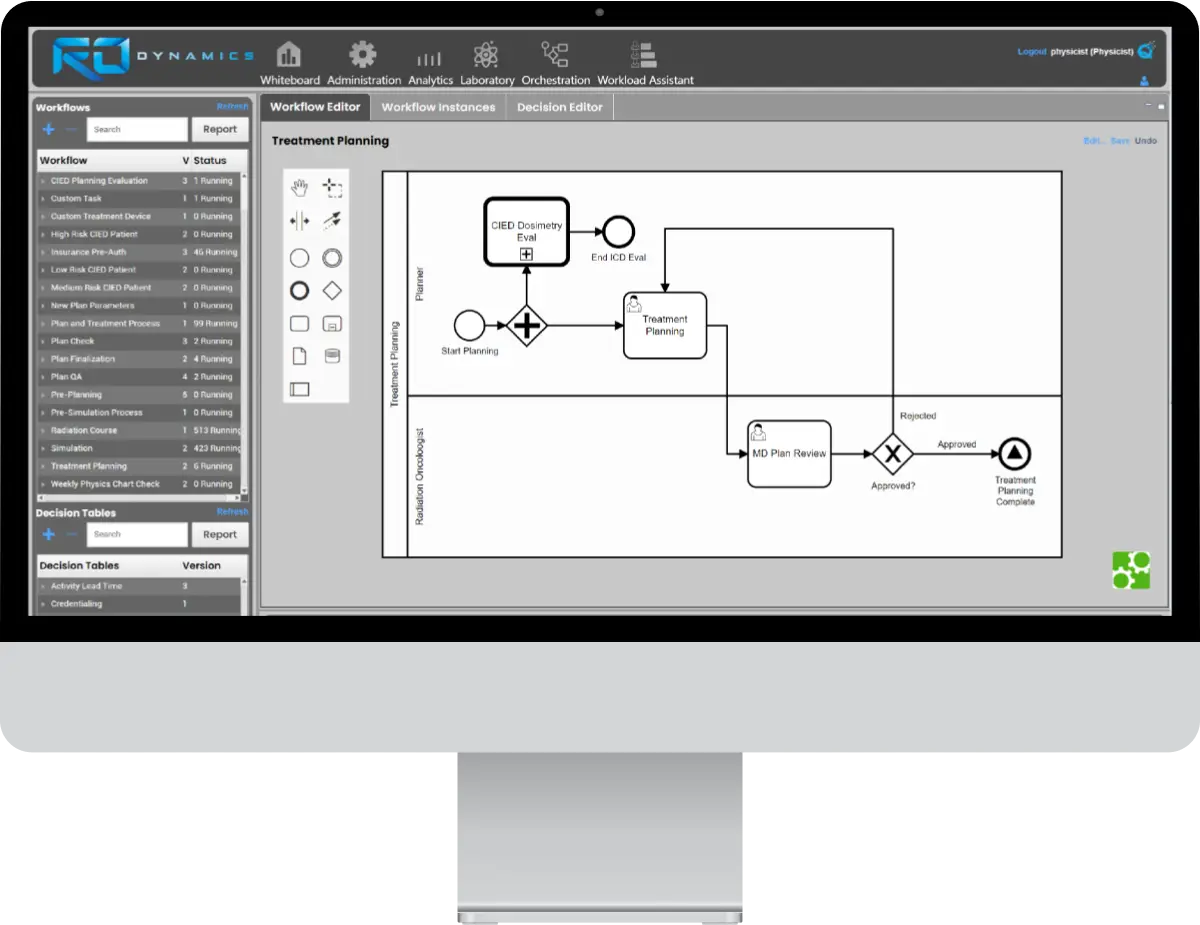Screen dimensions: 1200x925
Task: Select the hand tool in the palette
Action: [299, 187]
